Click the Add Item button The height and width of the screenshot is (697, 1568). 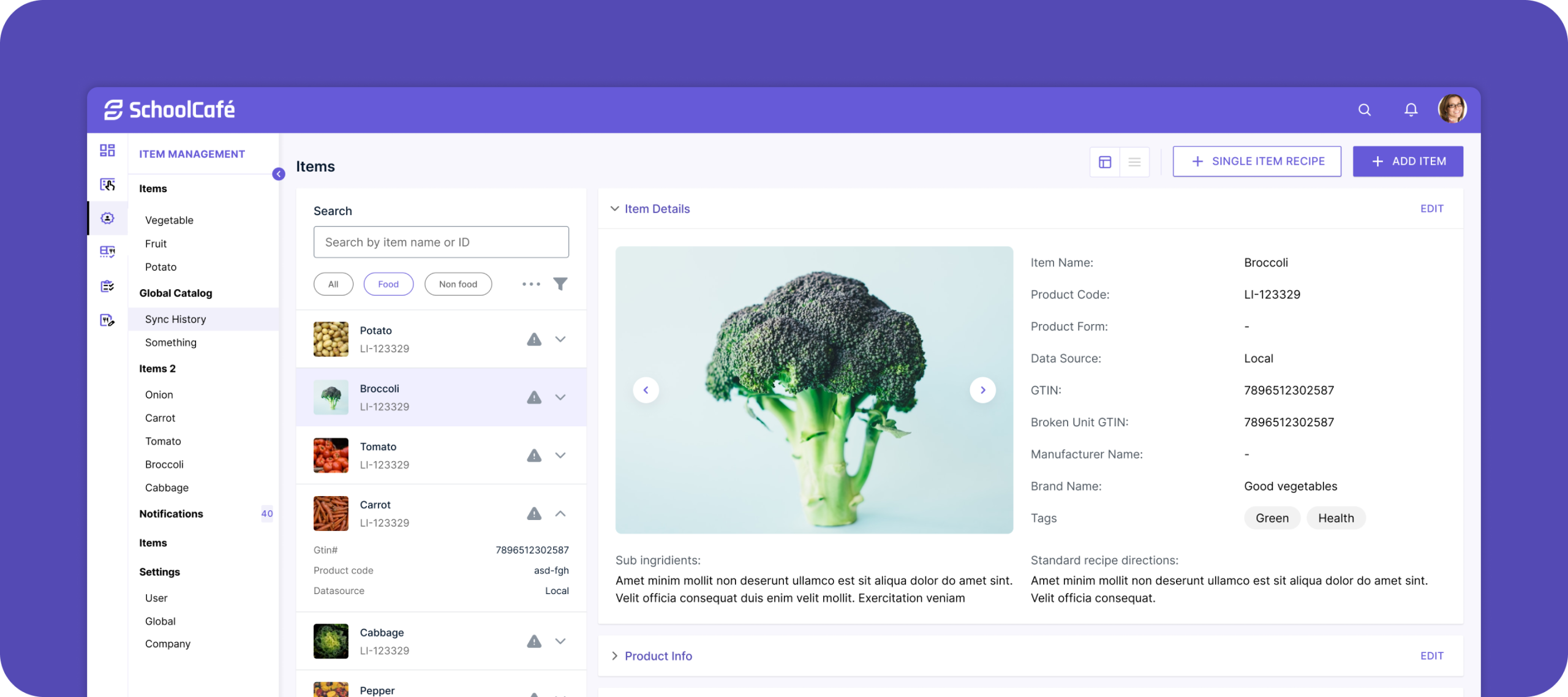coord(1408,161)
